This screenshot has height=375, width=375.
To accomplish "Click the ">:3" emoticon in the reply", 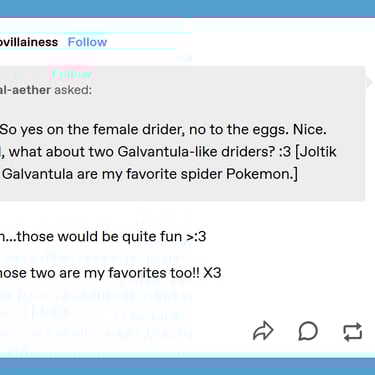I will pyautogui.click(x=196, y=236).
